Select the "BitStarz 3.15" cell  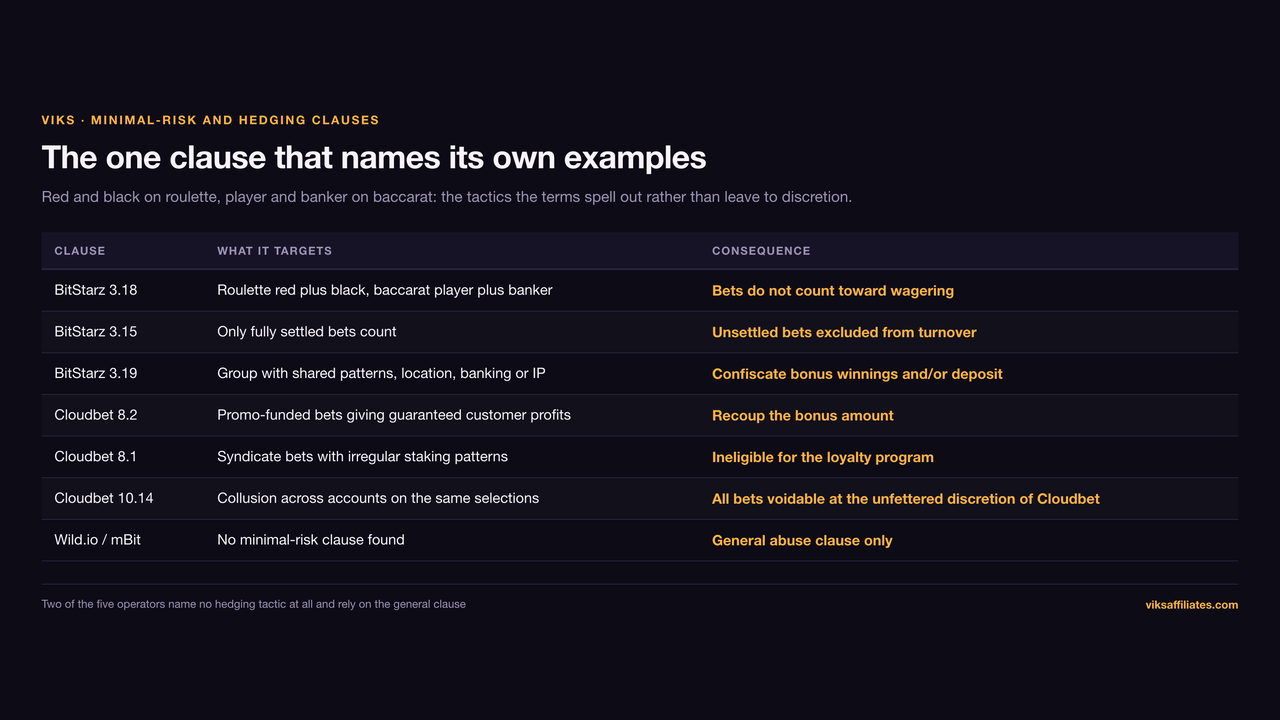click(x=96, y=332)
